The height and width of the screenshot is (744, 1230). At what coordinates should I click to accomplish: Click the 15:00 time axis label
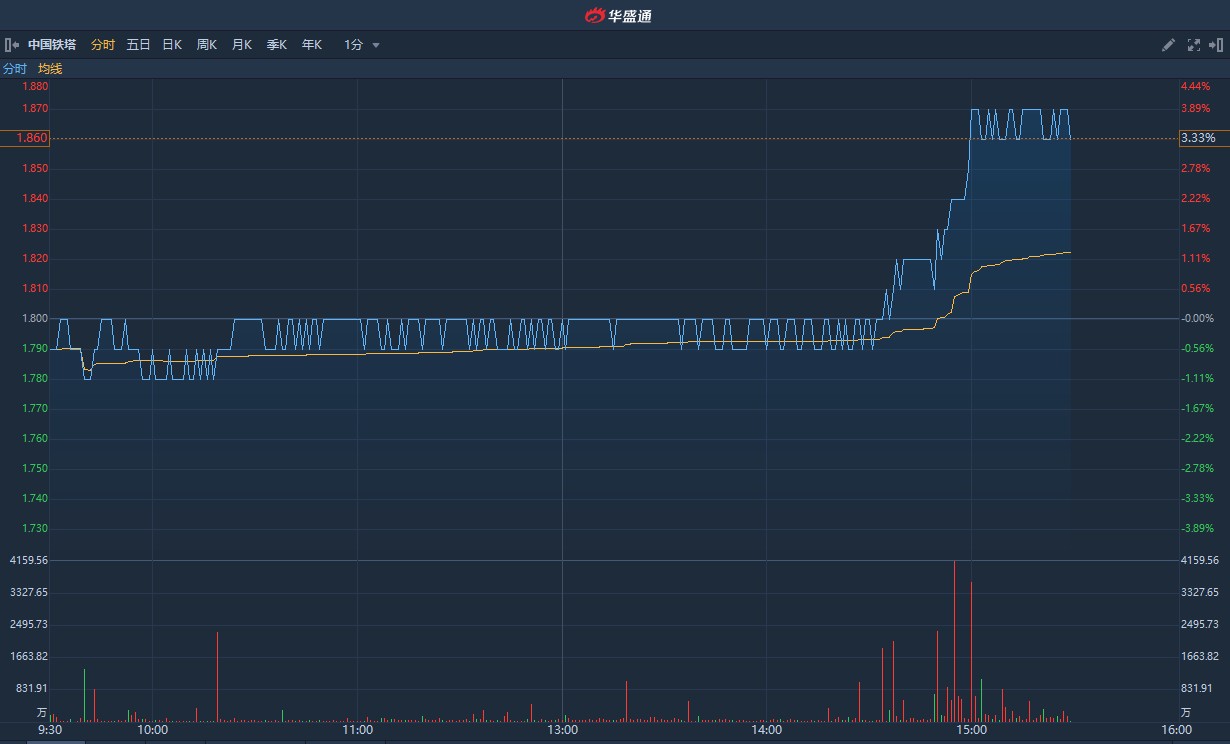(x=972, y=730)
